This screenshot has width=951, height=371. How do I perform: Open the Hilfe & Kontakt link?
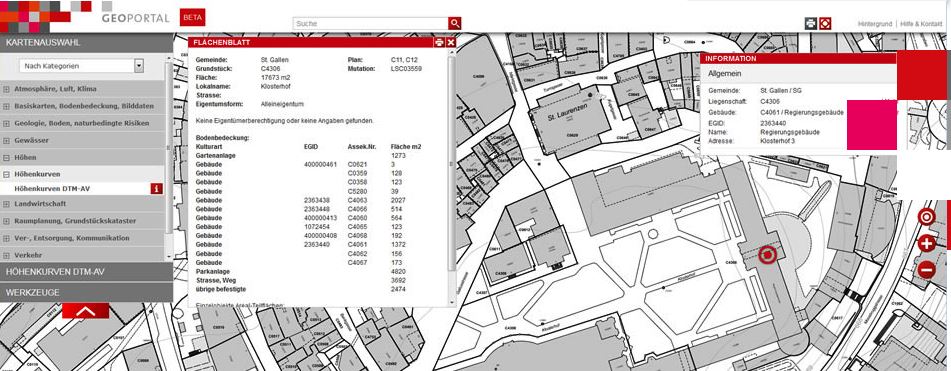point(921,24)
